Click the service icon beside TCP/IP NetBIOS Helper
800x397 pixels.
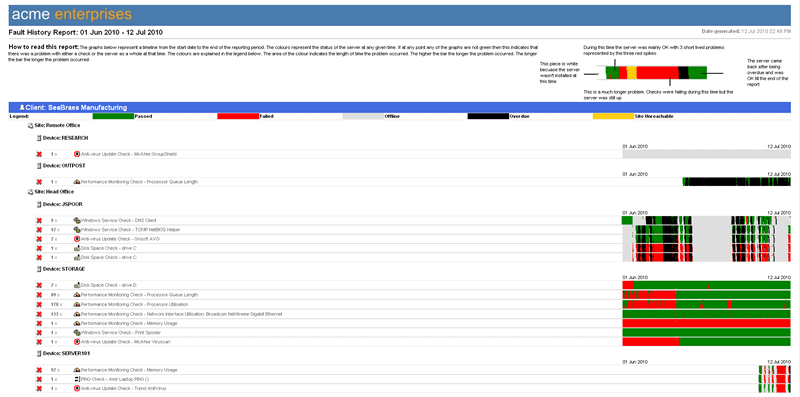77,230
